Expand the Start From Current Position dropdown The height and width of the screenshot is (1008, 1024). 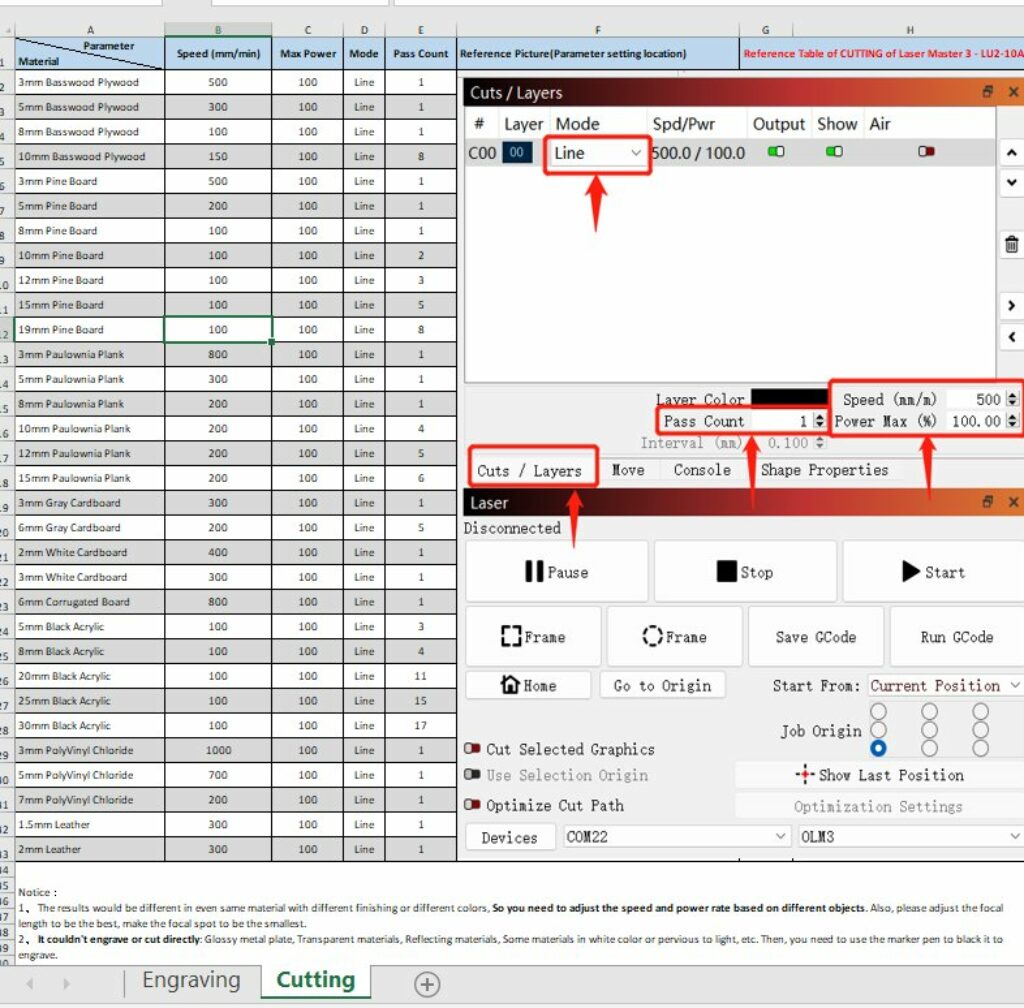click(944, 685)
